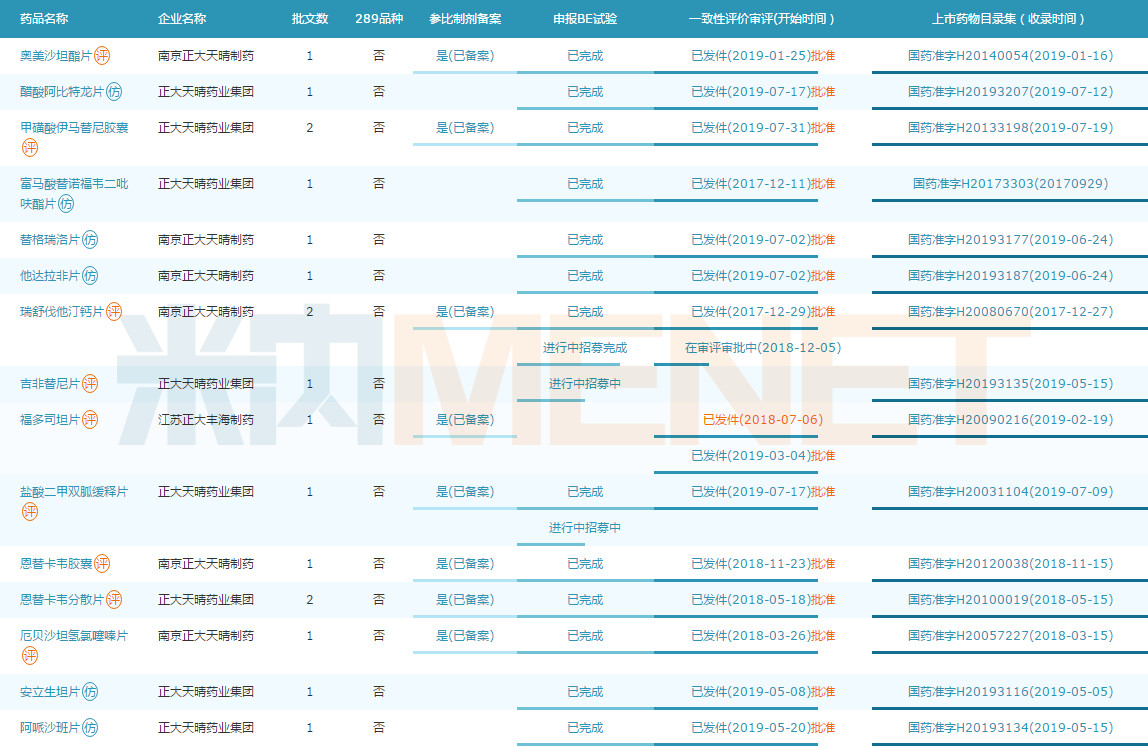Open the 吉非替尼片 drug link

tap(50, 384)
